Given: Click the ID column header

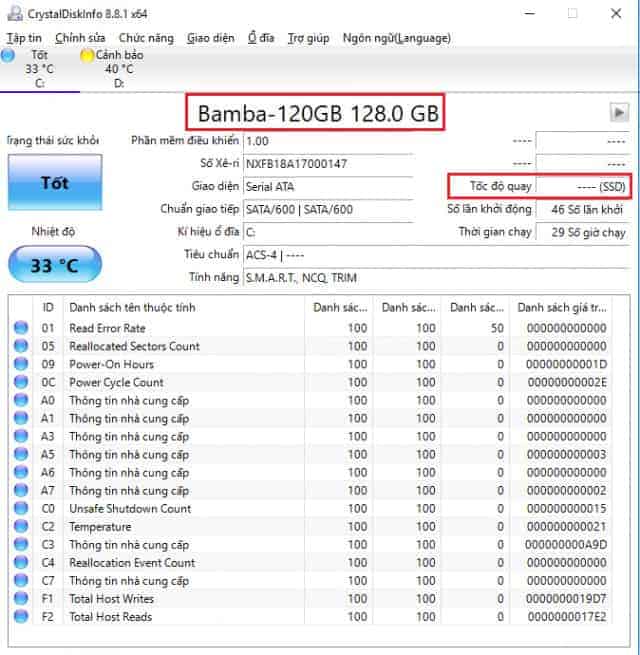Looking at the screenshot, I should tap(48, 308).
